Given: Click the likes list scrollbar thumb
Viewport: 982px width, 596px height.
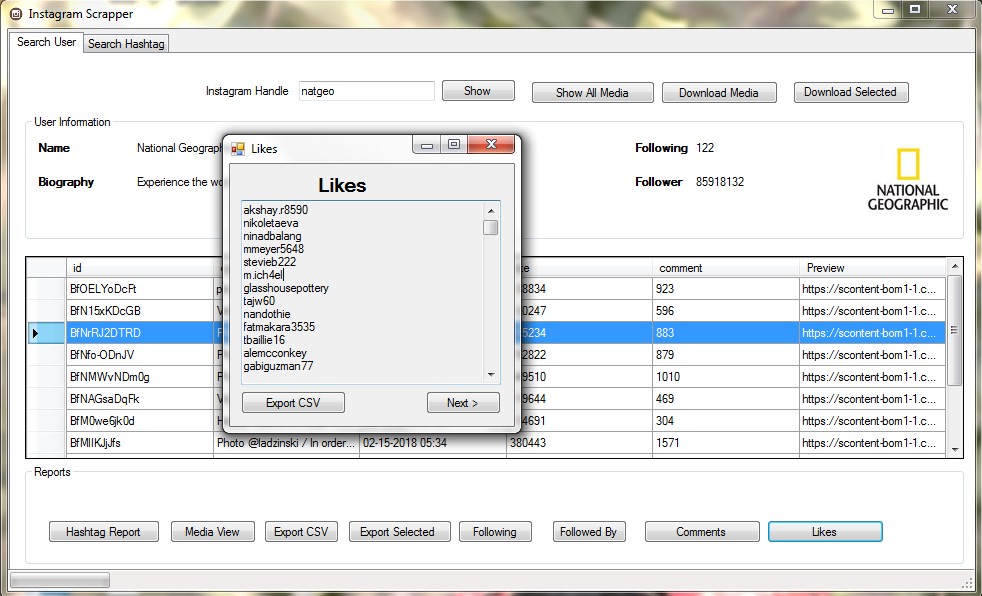Looking at the screenshot, I should [490, 227].
